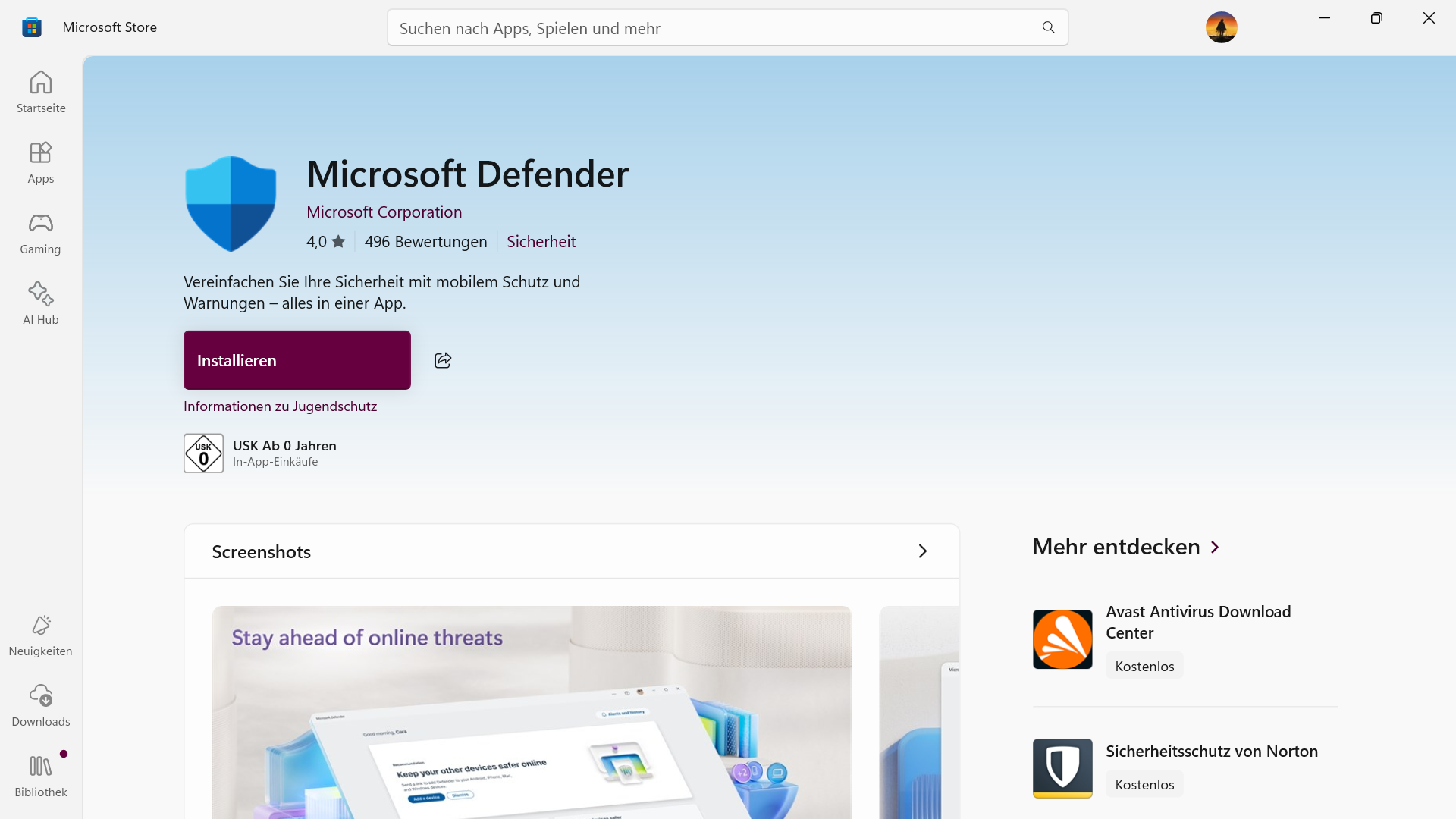Image resolution: width=1456 pixels, height=819 pixels.
Task: Open the user profile avatar
Action: (x=1221, y=27)
